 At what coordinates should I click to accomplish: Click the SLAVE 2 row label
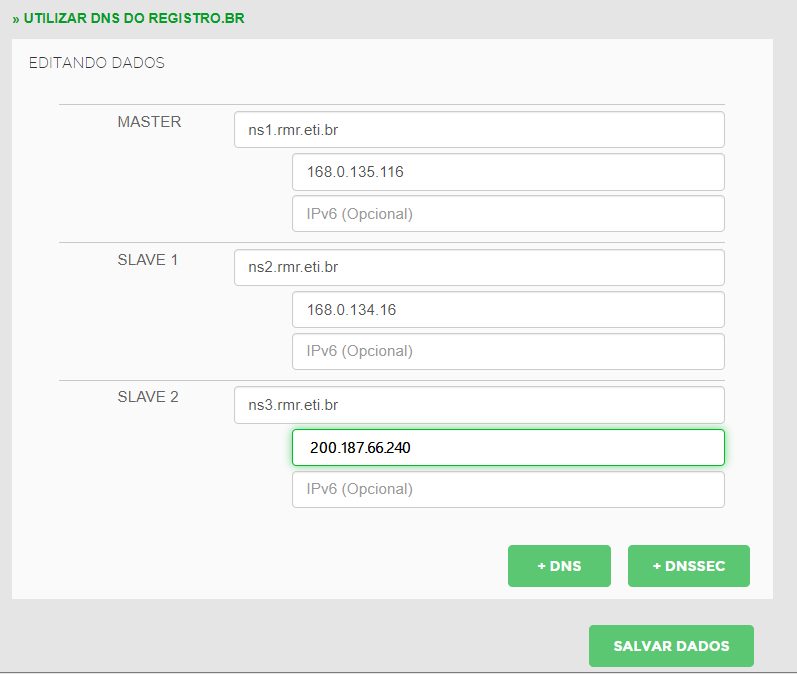pos(148,396)
